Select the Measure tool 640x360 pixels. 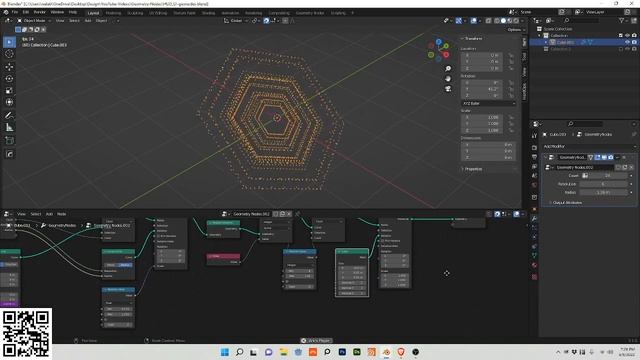tap(9, 127)
